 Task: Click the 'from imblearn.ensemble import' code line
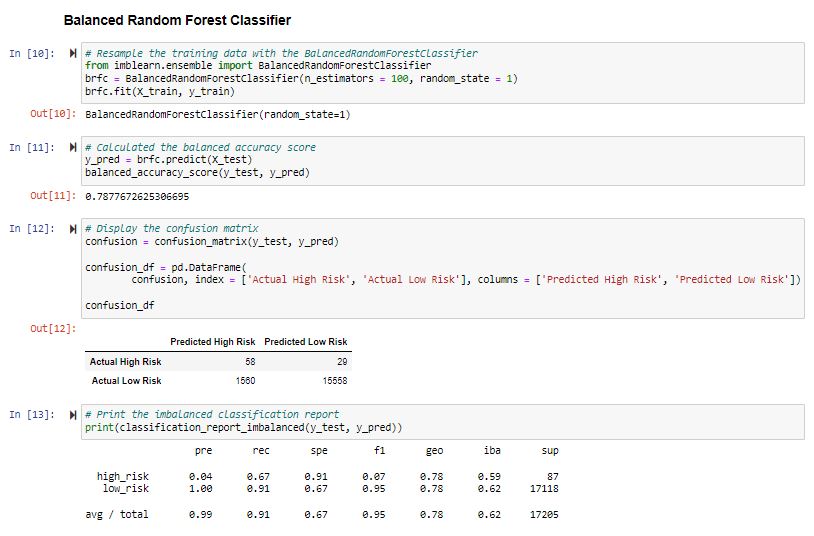(x=258, y=65)
